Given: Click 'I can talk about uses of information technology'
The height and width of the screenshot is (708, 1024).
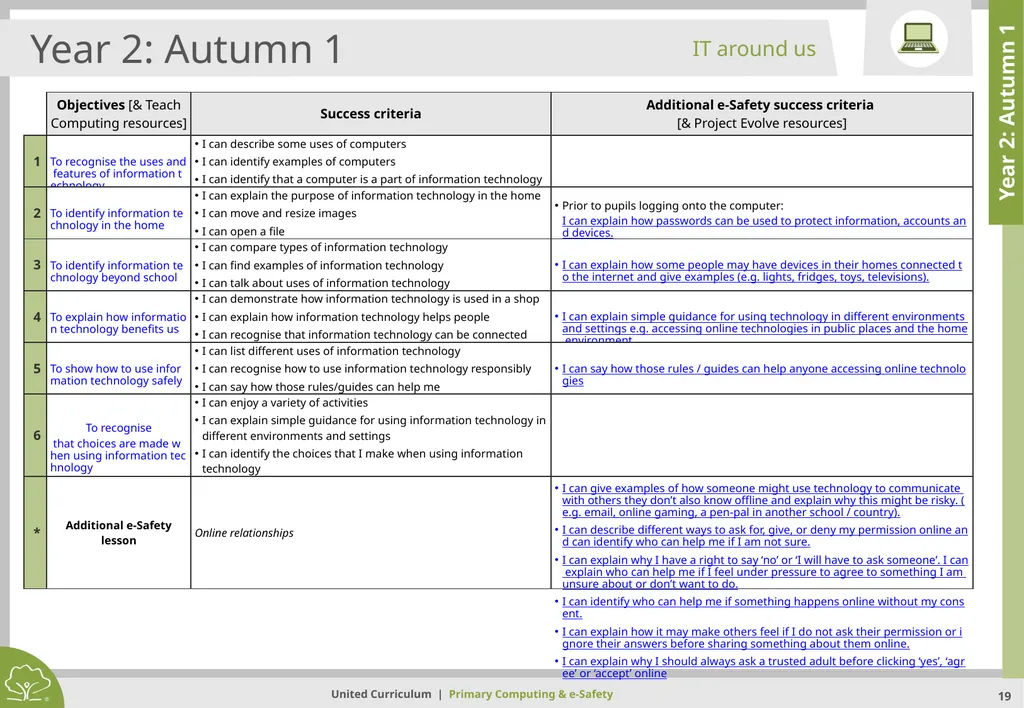Looking at the screenshot, I should (326, 283).
